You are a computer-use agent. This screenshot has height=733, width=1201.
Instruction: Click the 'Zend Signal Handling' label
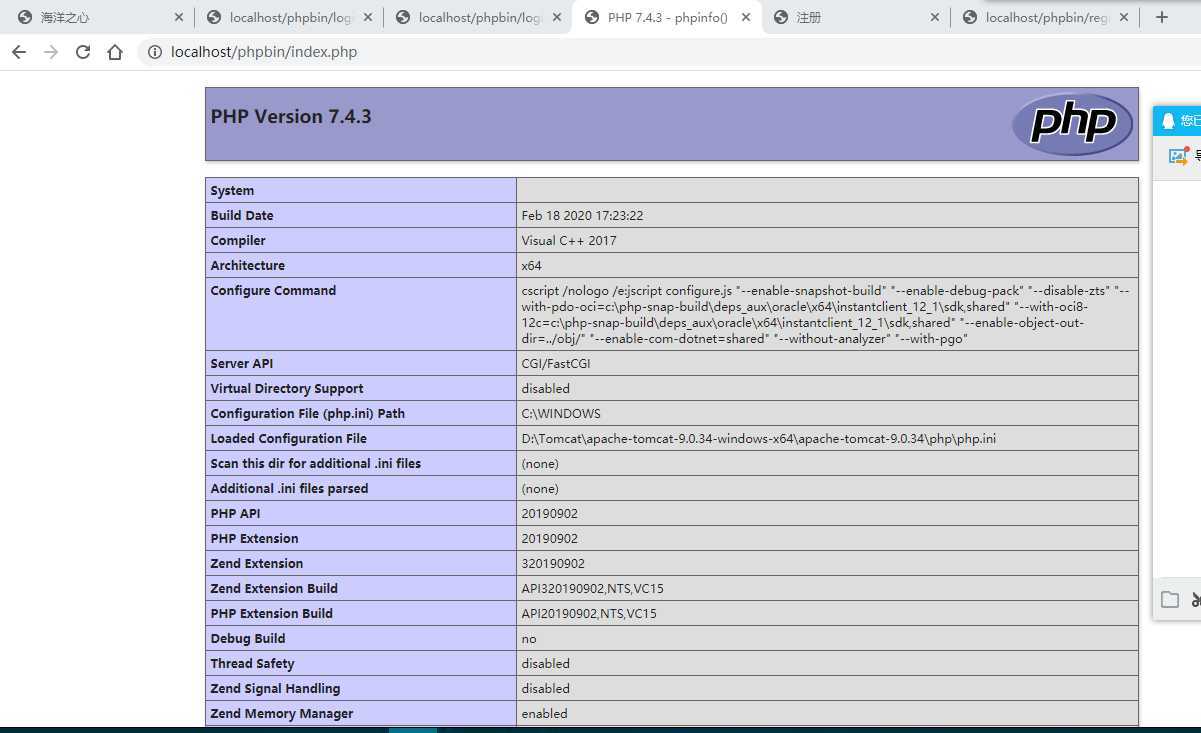[275, 688]
